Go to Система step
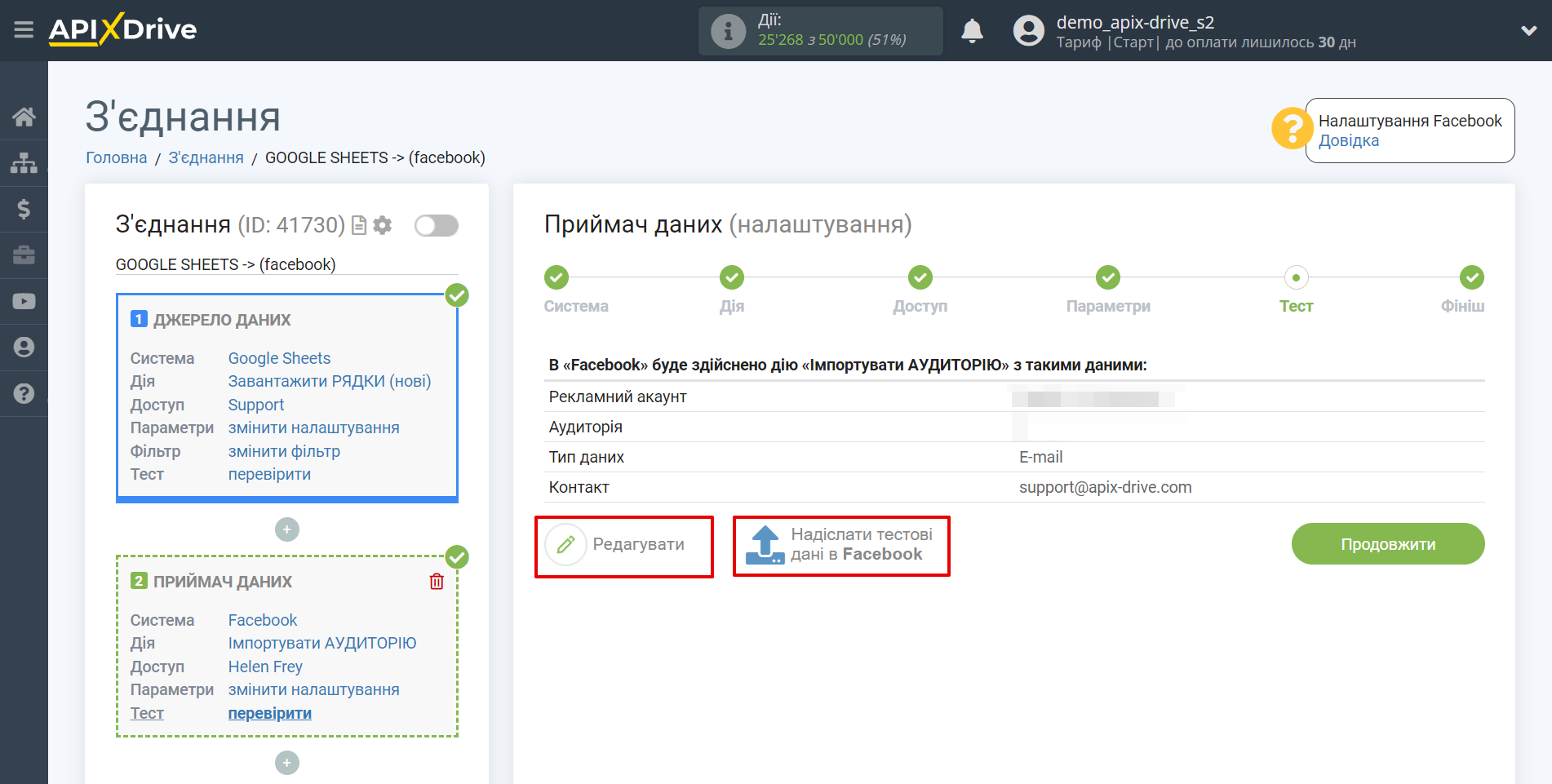This screenshot has width=1552, height=784. (557, 277)
